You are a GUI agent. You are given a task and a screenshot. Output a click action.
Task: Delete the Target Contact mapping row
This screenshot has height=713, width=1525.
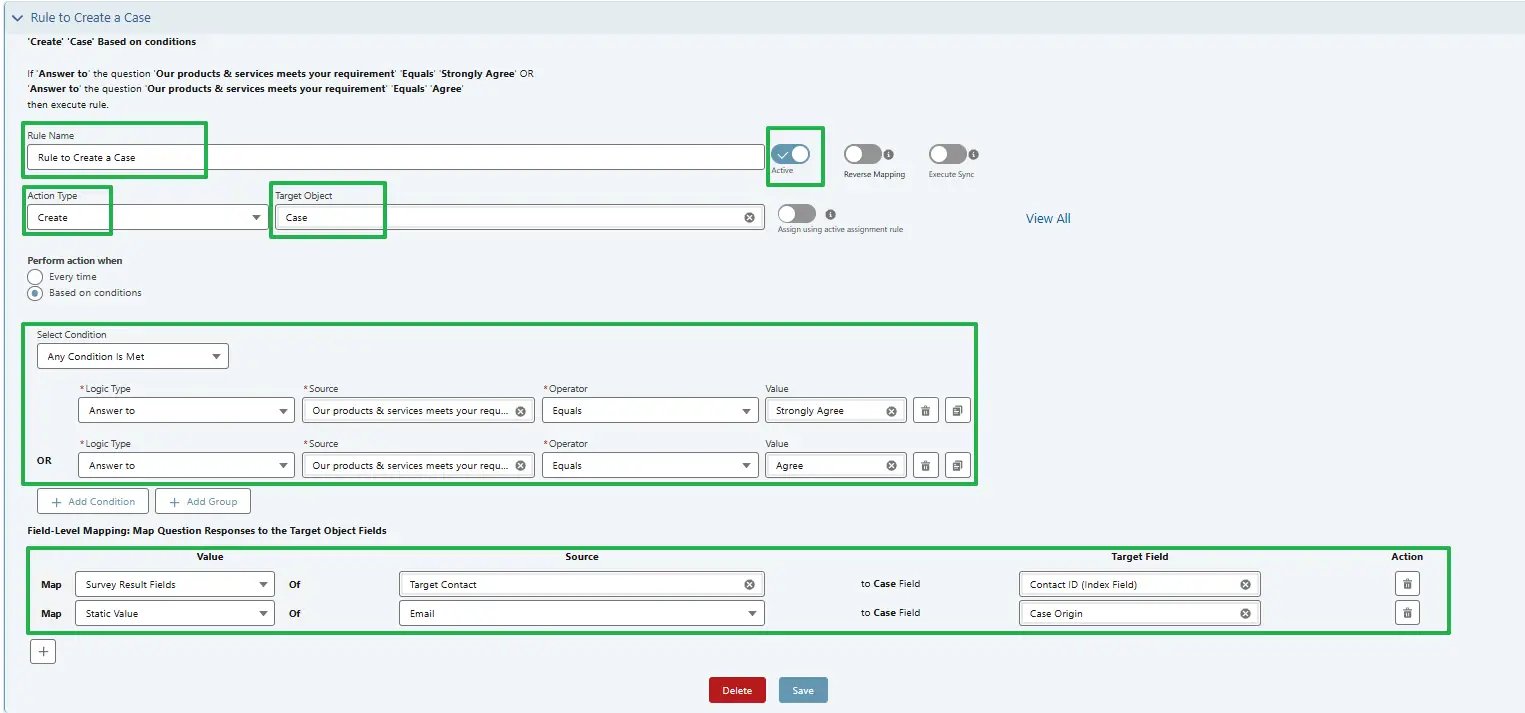[x=1407, y=584]
